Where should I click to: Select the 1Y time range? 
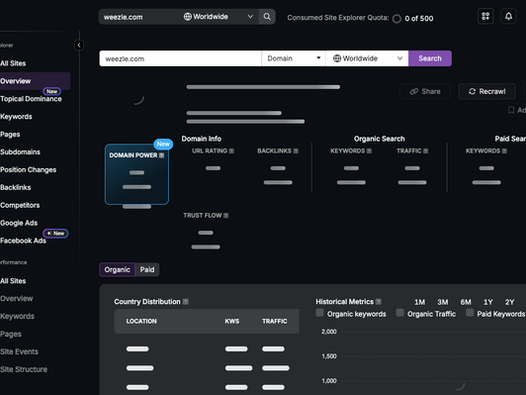coord(488,302)
